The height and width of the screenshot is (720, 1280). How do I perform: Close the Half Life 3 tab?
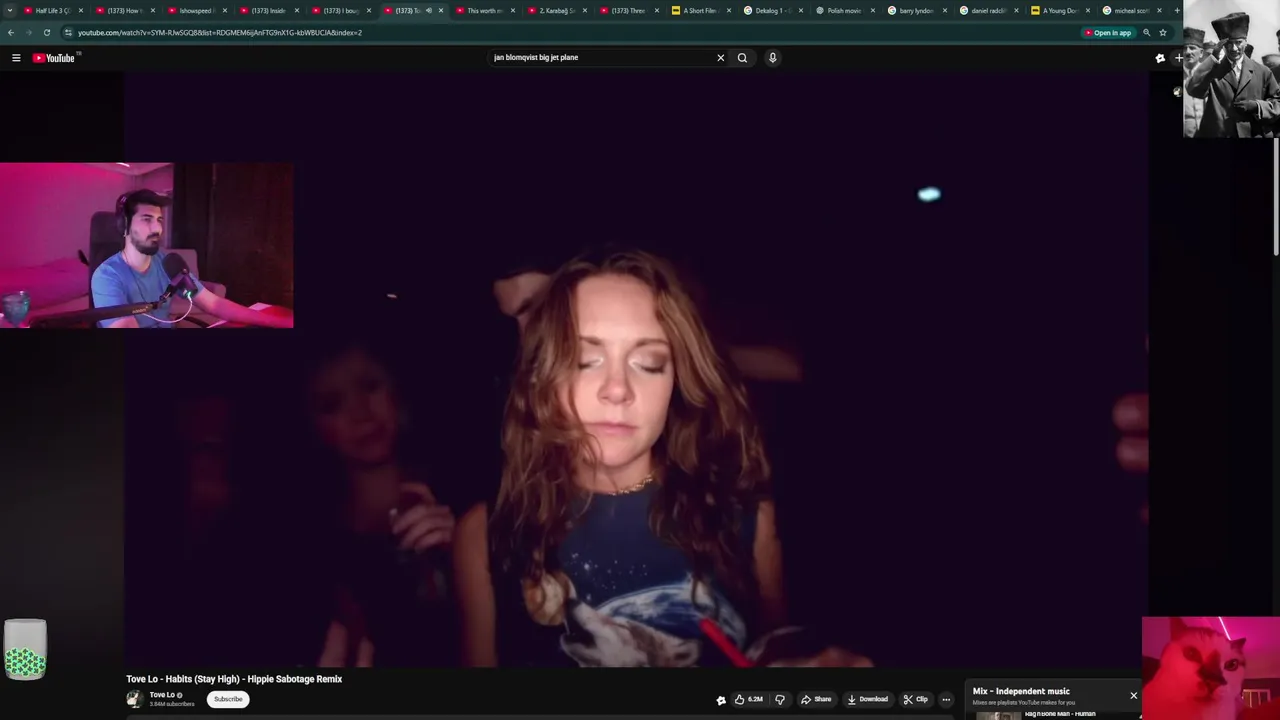coord(81,11)
